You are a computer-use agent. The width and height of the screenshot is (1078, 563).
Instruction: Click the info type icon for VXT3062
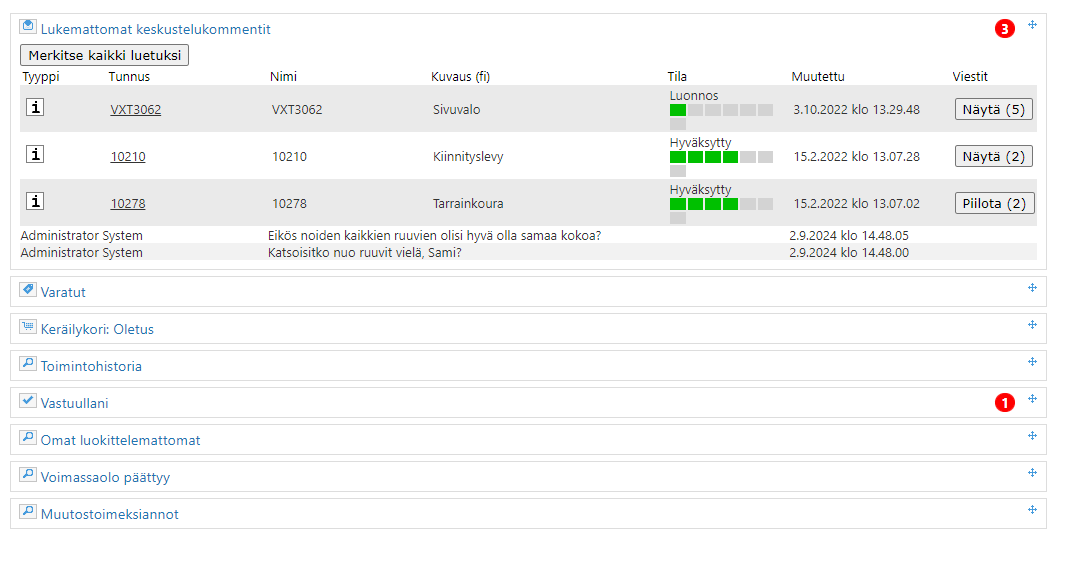35,108
